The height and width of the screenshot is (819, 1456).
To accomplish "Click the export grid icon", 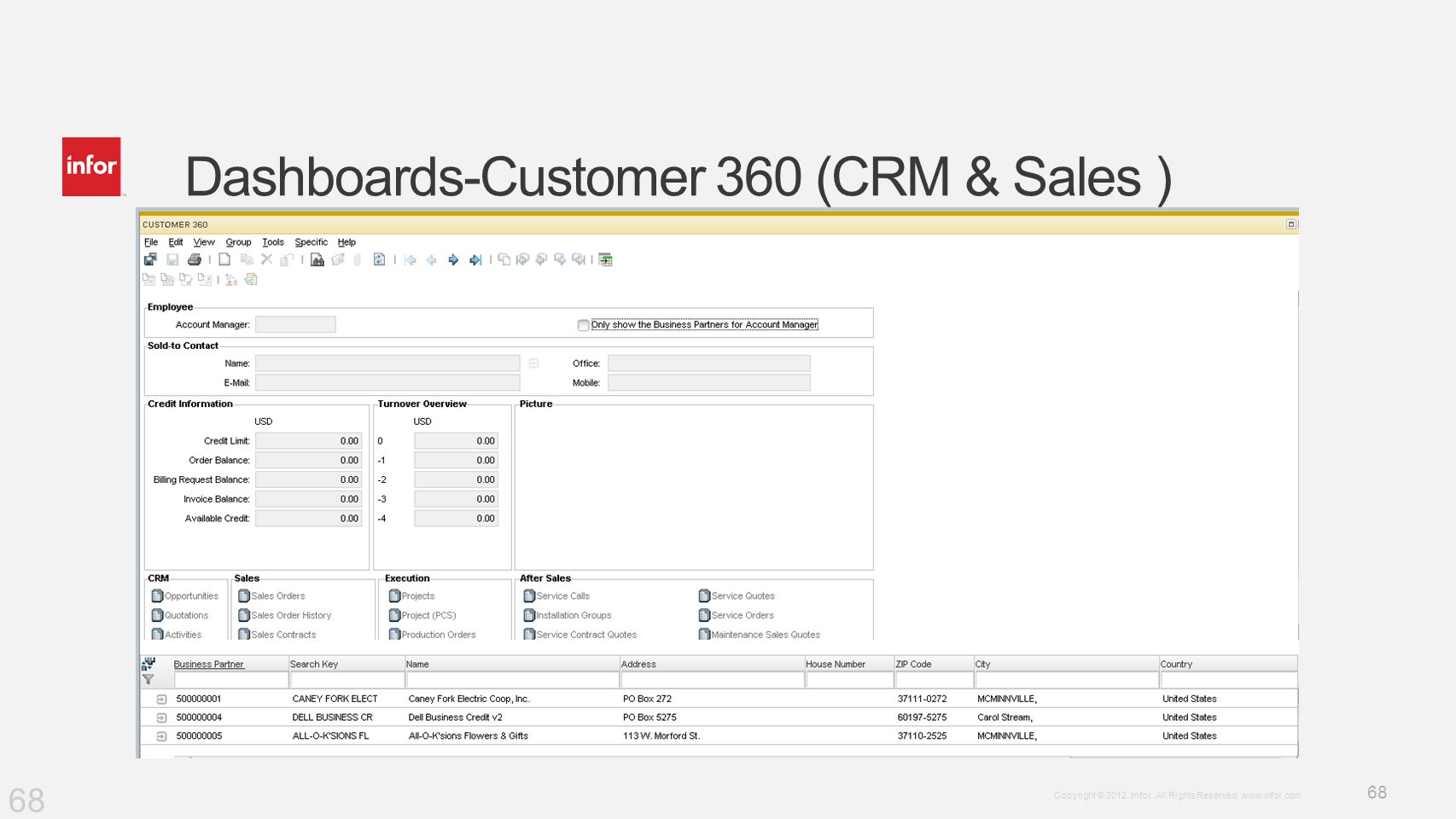I will [605, 259].
